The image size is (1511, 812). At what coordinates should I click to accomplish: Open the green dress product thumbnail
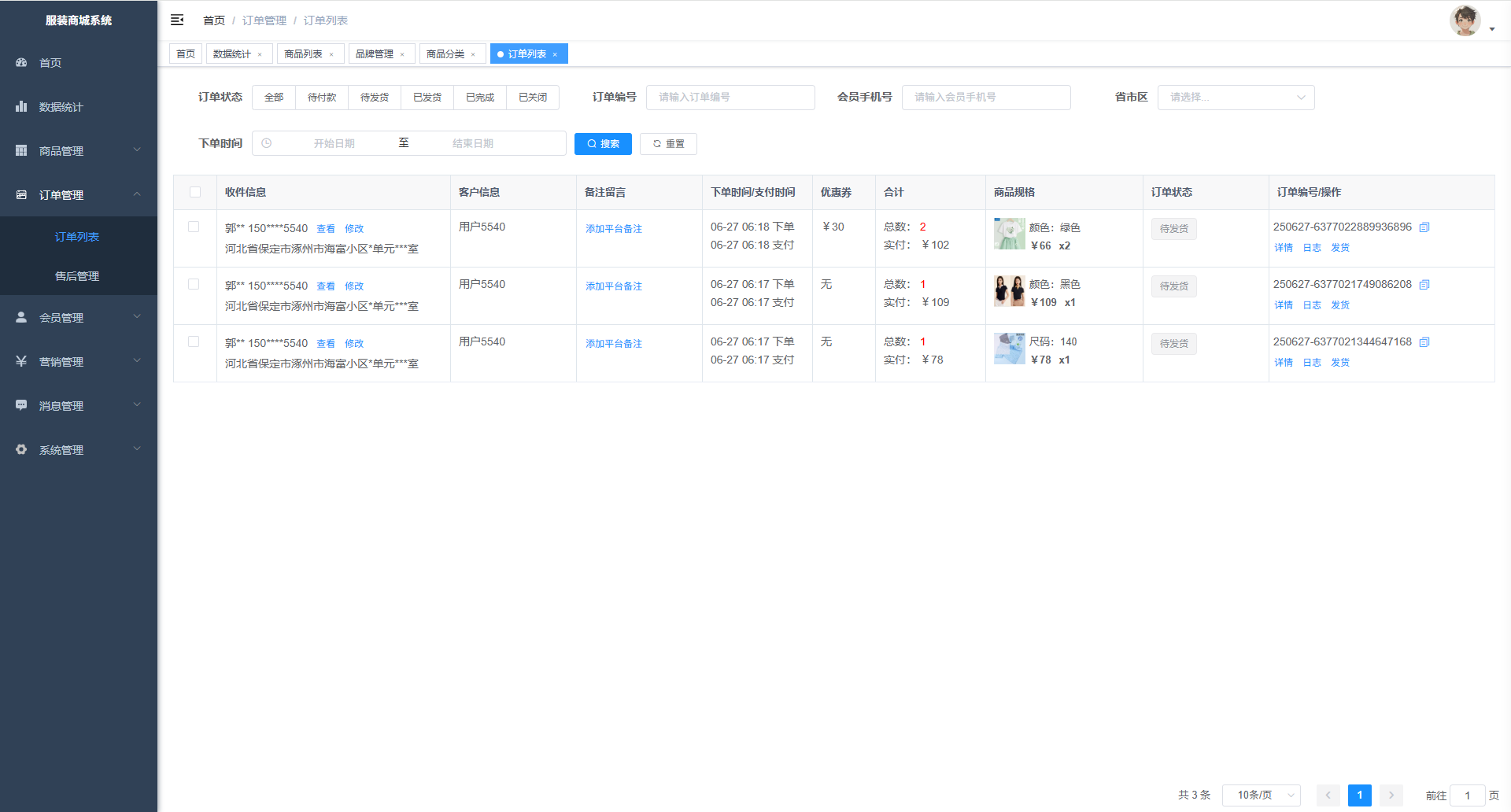(1009, 234)
